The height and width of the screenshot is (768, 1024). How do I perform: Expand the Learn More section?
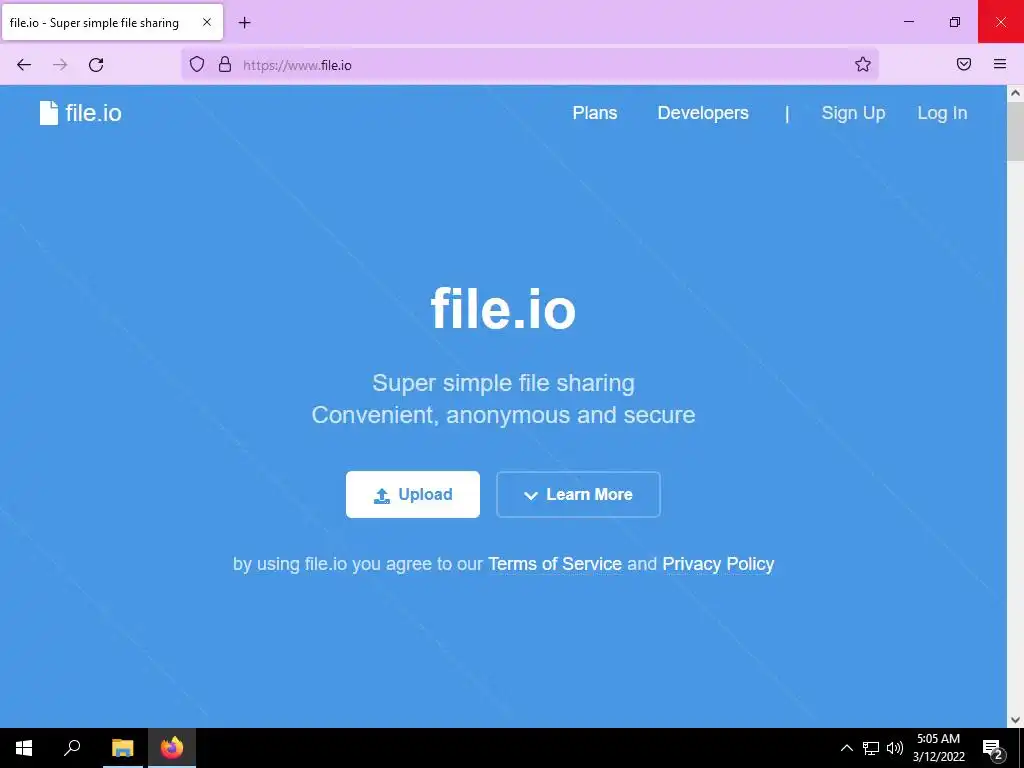coord(578,494)
